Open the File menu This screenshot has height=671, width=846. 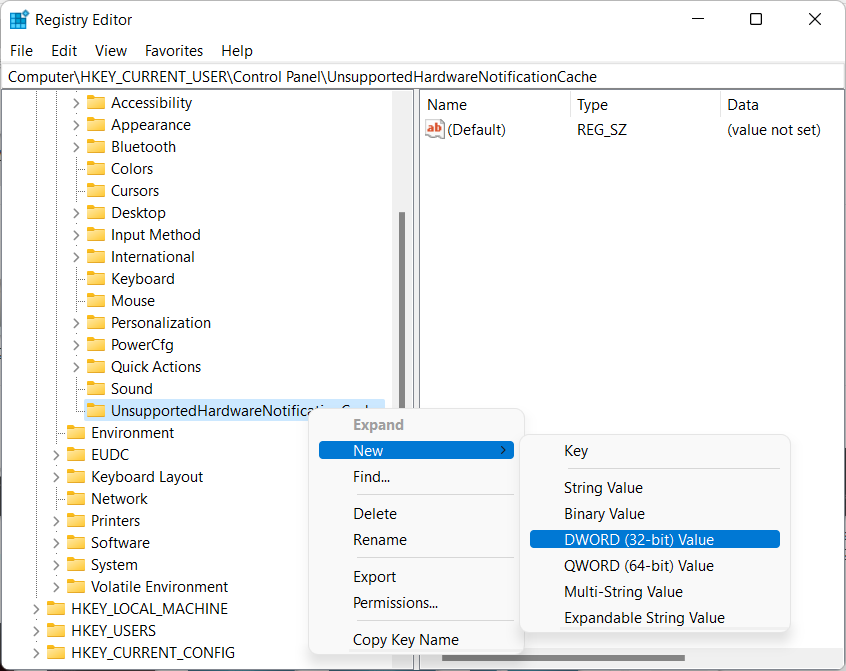(x=22, y=51)
